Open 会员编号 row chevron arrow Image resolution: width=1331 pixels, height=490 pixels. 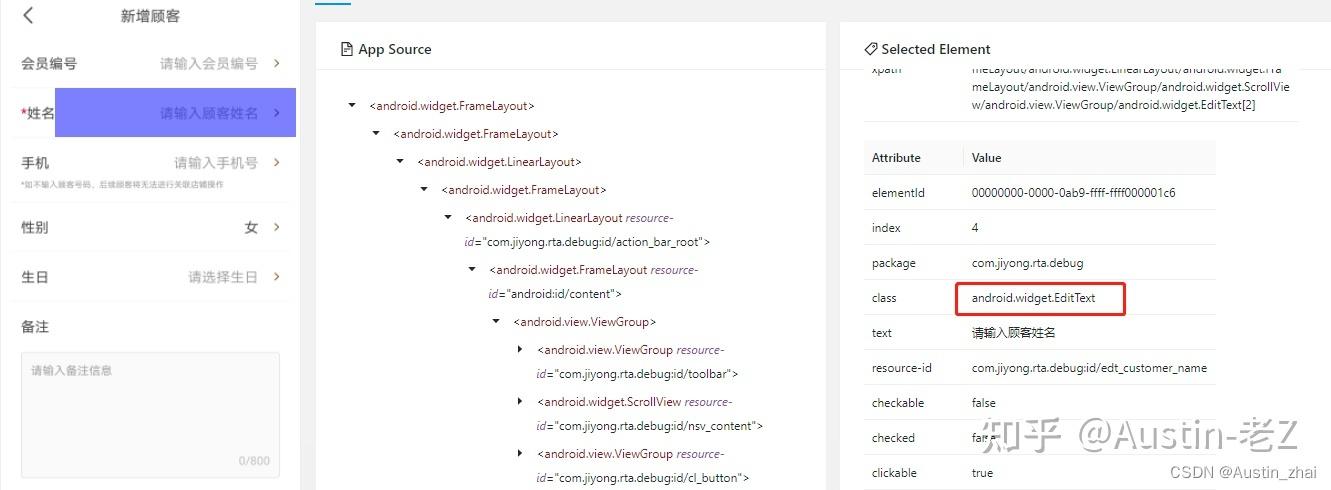coord(277,63)
